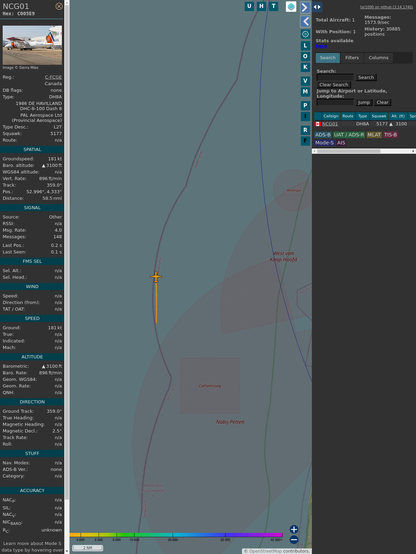This screenshot has width=416, height=554.
Task: Switch to the Columns tab
Action: click(x=378, y=58)
